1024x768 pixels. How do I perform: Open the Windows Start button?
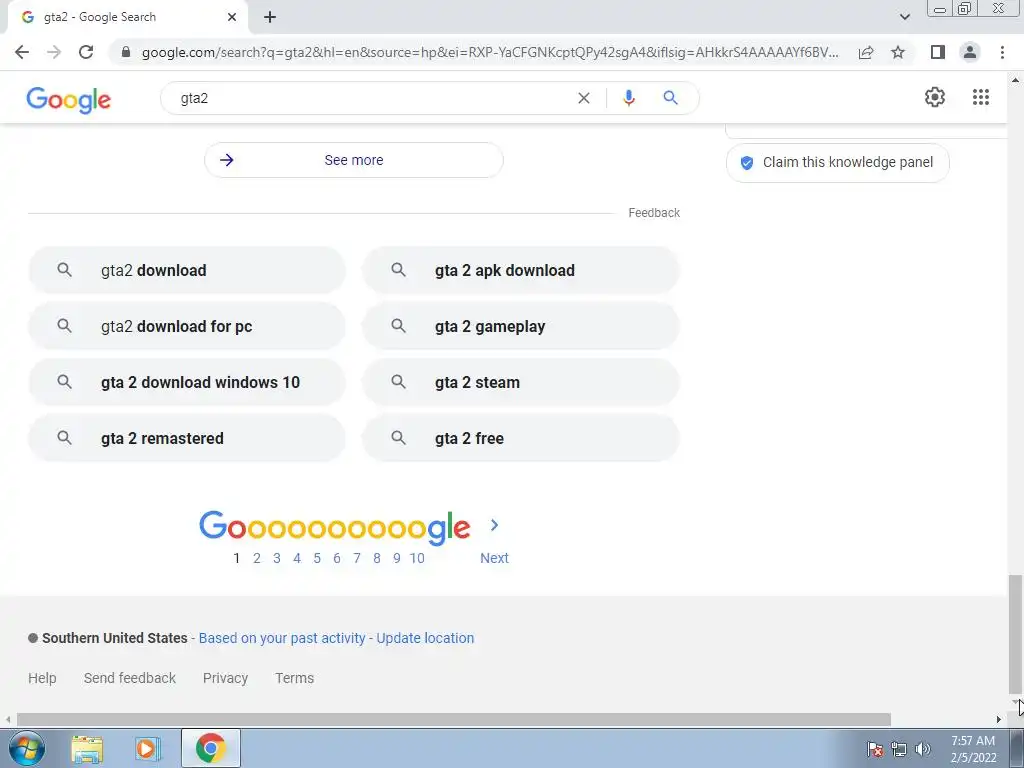coord(27,748)
